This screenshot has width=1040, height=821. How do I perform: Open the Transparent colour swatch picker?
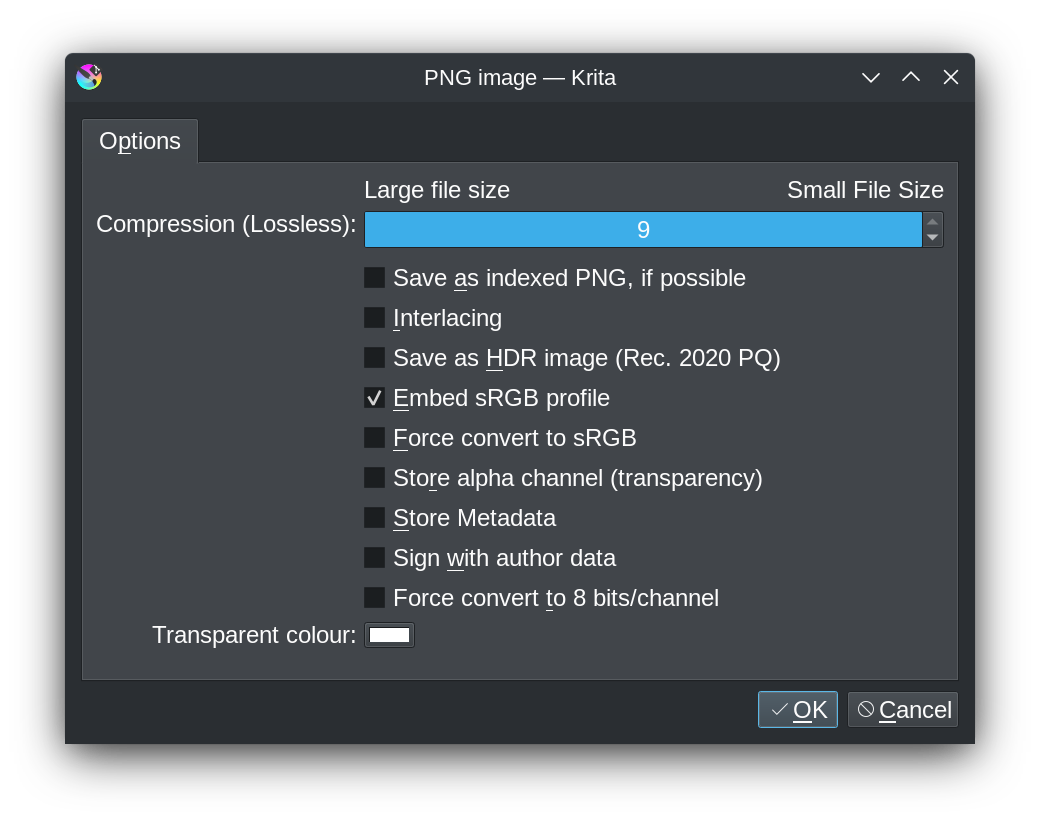point(389,635)
